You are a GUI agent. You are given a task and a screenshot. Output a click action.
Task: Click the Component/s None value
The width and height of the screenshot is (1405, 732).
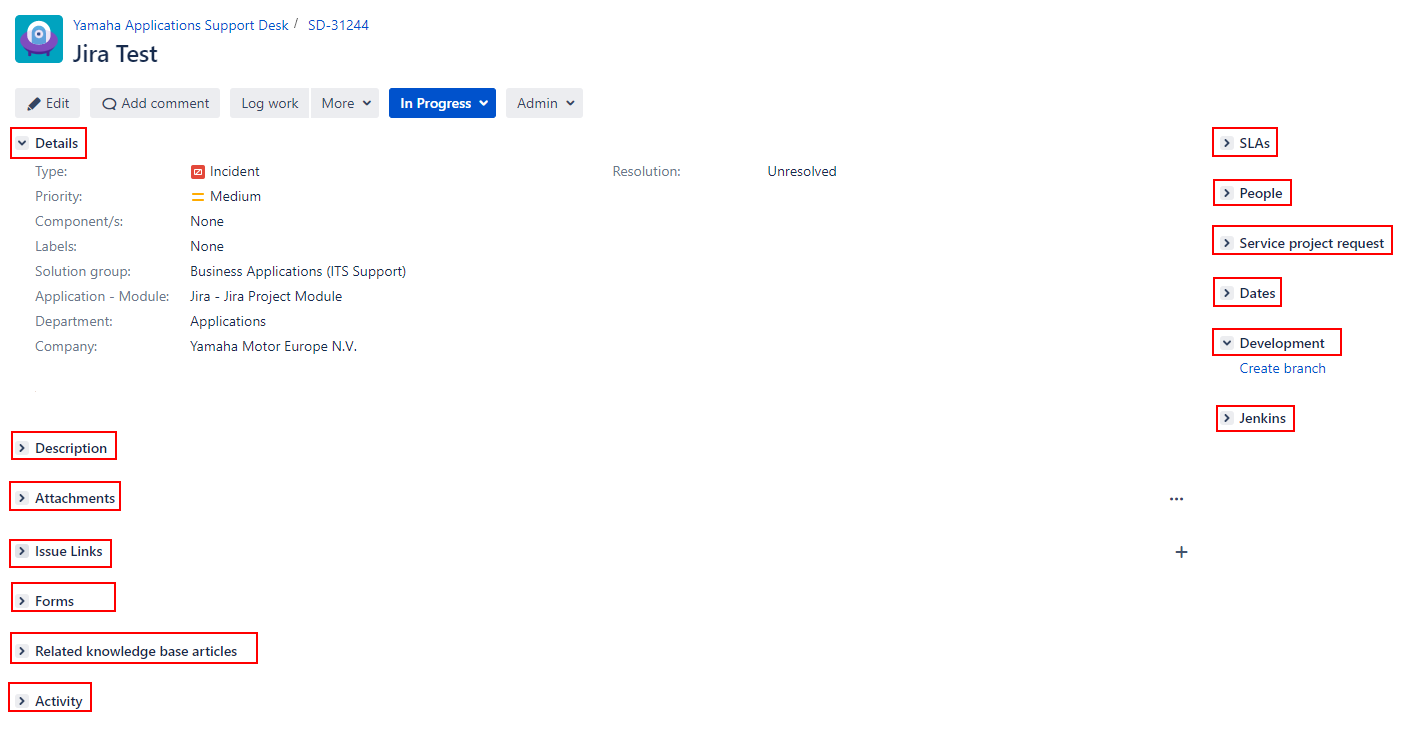[207, 221]
